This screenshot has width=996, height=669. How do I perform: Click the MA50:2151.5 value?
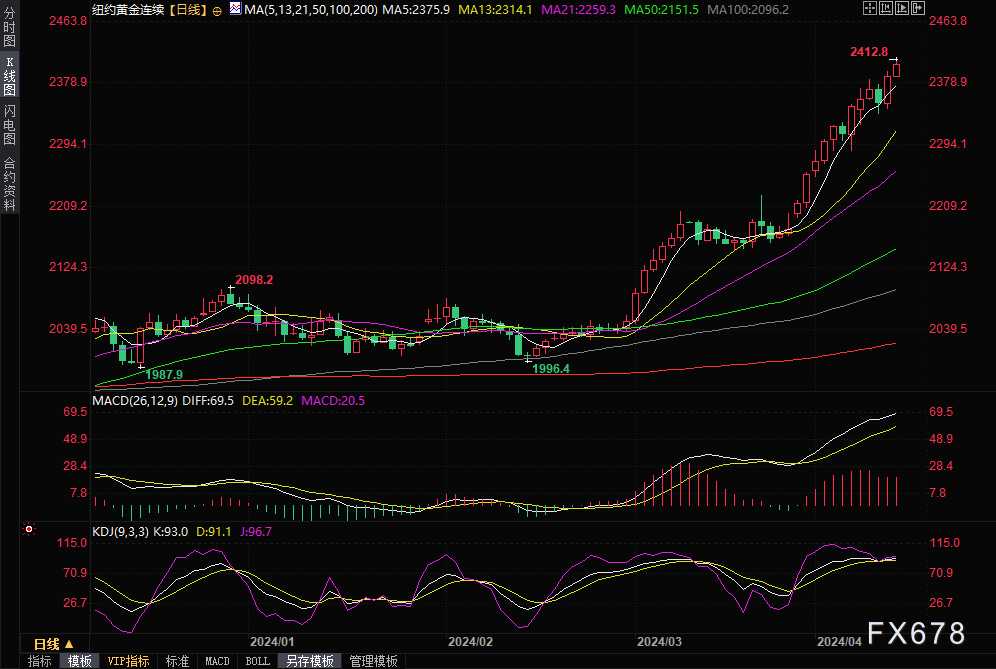tap(661, 10)
